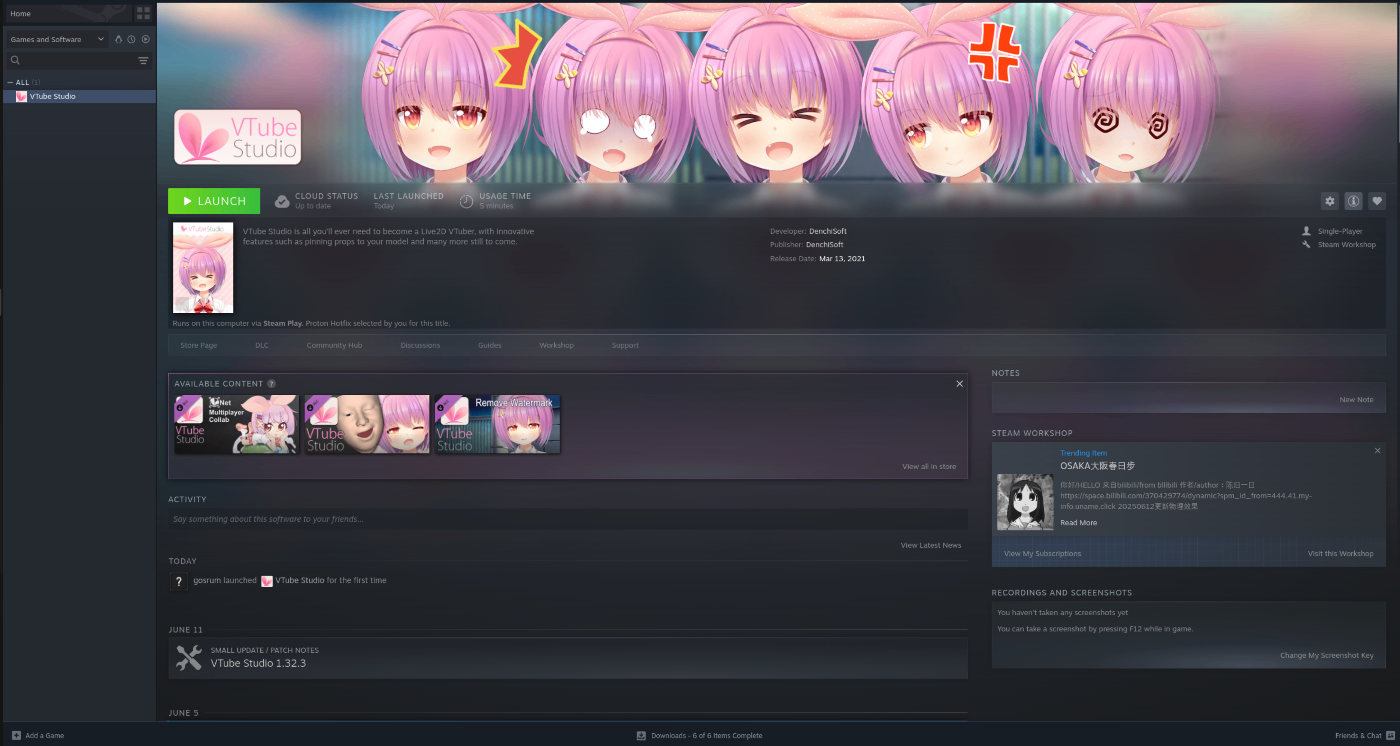The image size is (1400, 746).
Task: Click View Latest News
Action: (931, 545)
